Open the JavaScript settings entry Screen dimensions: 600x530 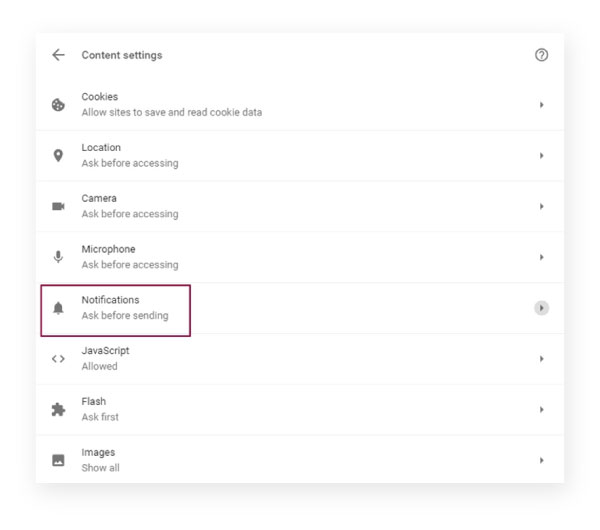pos(300,359)
